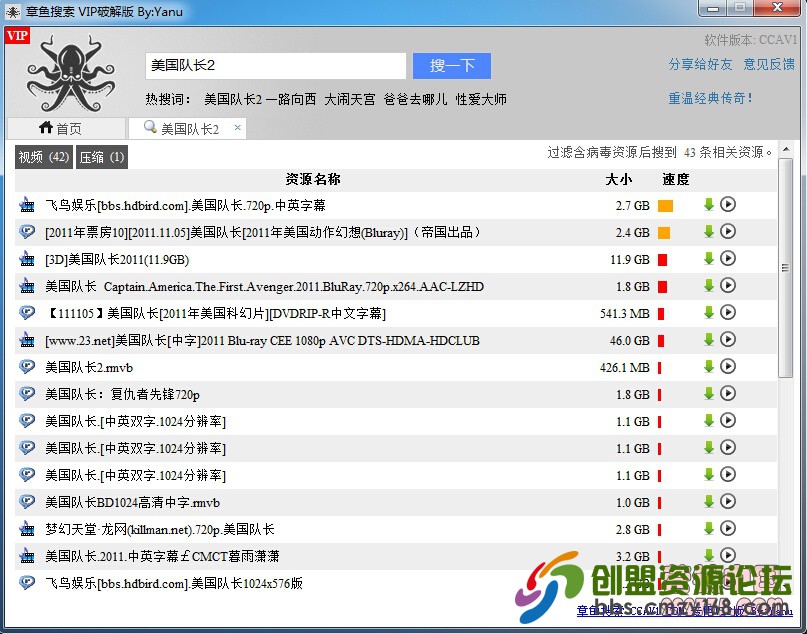Switch to the 首页 home tab
Screen dimensions: 807x634
66,128
